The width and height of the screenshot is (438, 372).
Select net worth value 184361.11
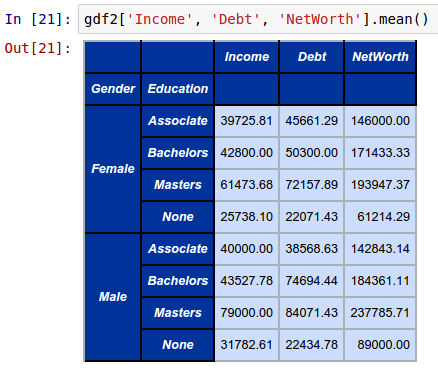[x=380, y=281]
